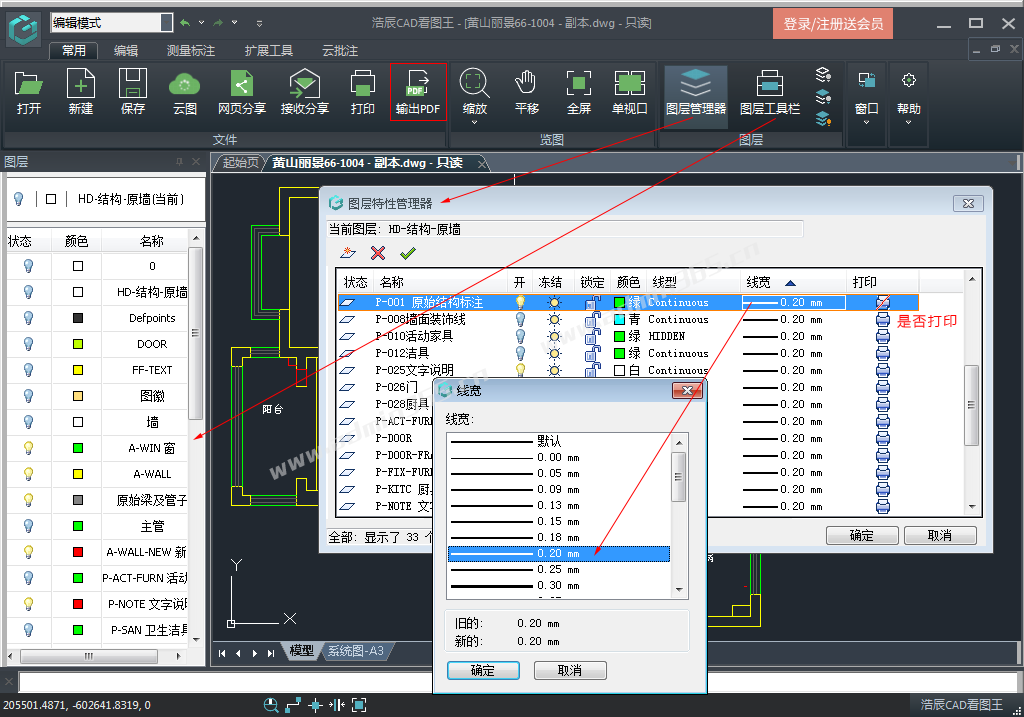This screenshot has width=1024, height=717.
Task: Click lineweight list scroll down arrow
Action: point(679,590)
